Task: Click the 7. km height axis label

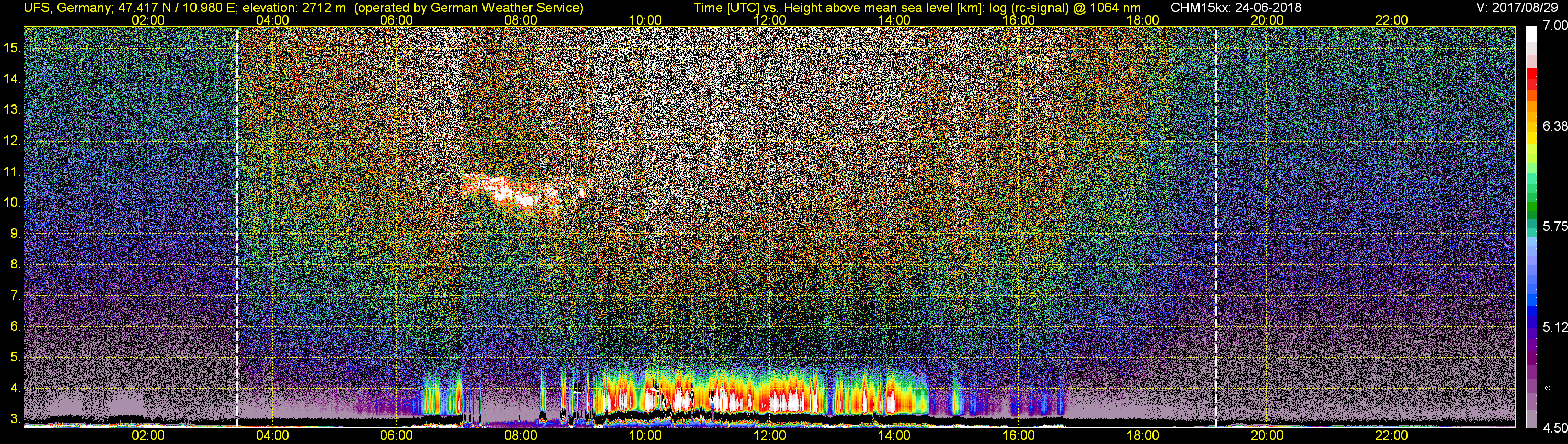Action: point(15,296)
